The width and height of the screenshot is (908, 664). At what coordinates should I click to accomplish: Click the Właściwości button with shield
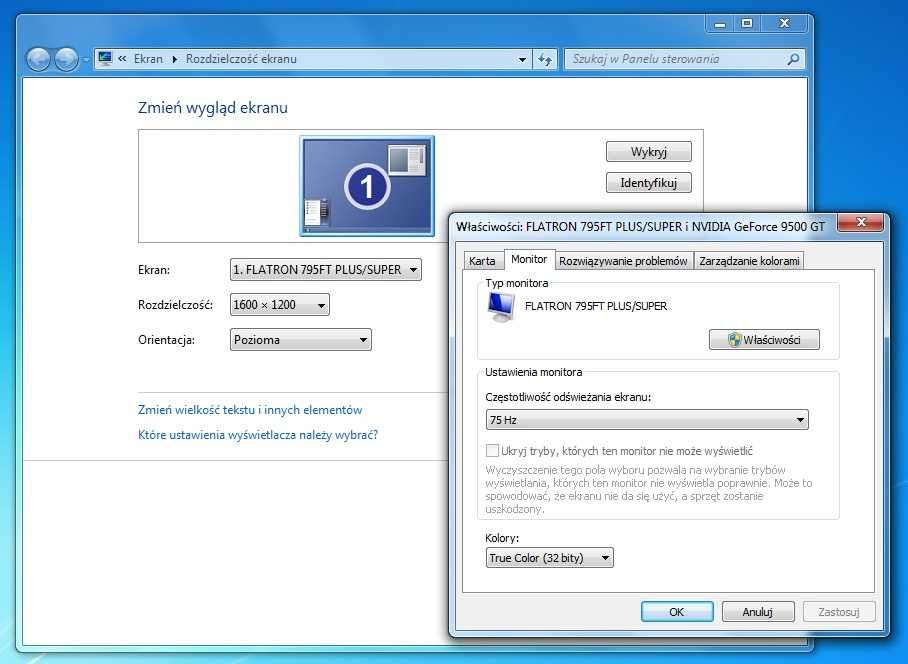pos(764,340)
